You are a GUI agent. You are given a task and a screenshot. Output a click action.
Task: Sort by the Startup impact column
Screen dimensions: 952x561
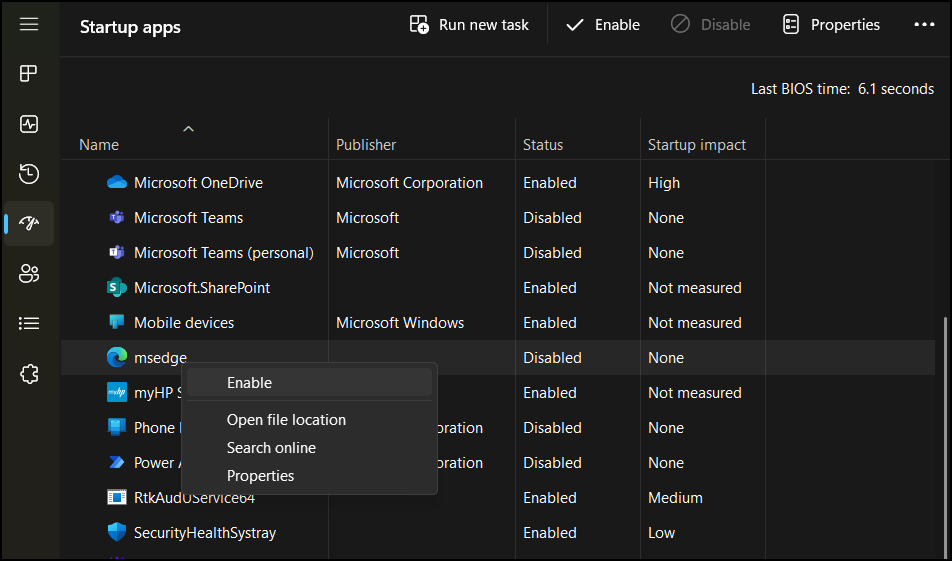click(x=697, y=145)
